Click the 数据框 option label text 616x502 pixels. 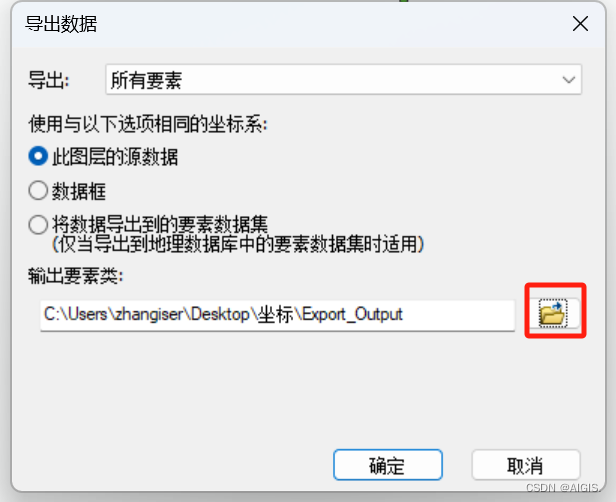click(x=79, y=191)
